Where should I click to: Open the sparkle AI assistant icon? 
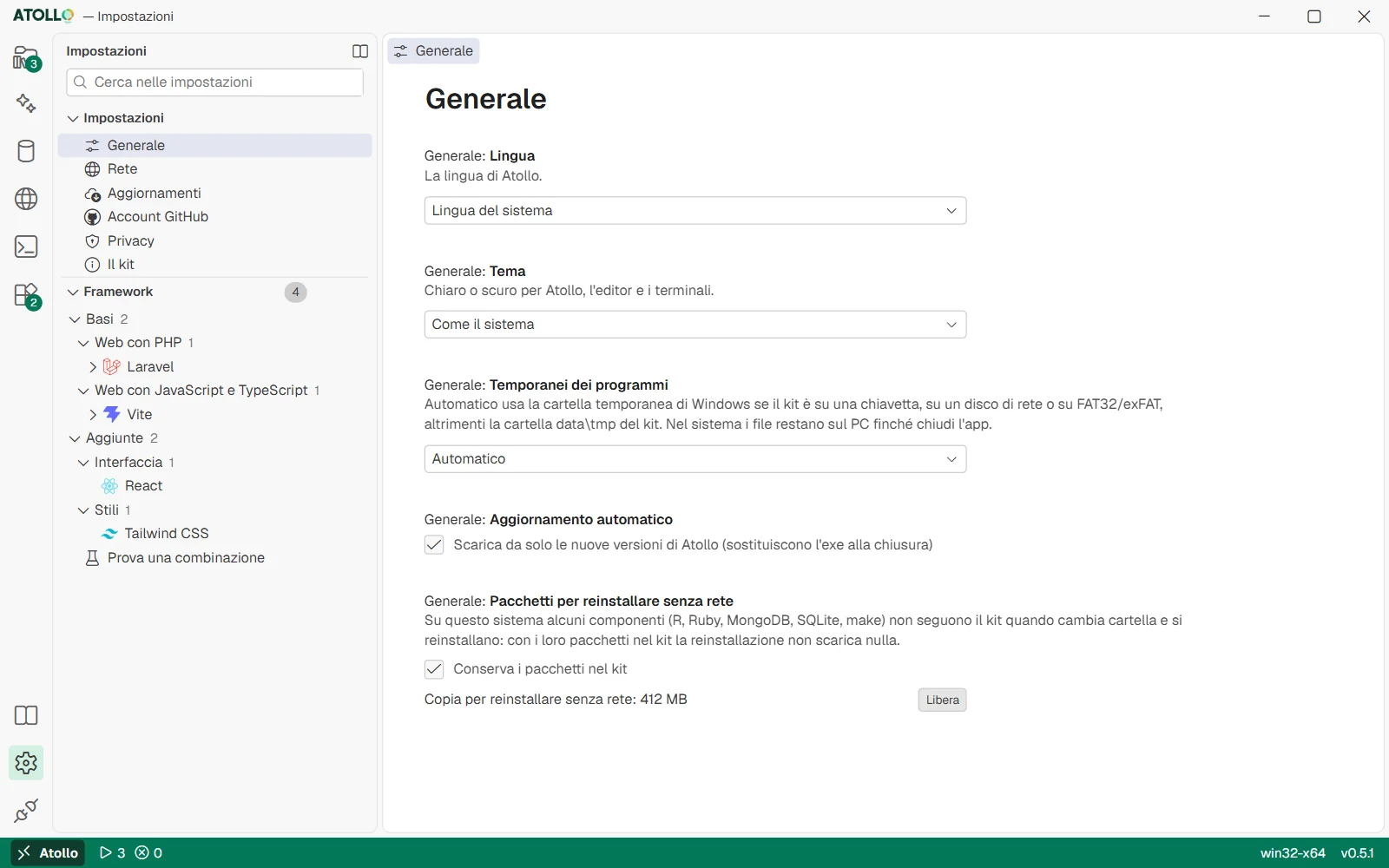click(x=26, y=103)
